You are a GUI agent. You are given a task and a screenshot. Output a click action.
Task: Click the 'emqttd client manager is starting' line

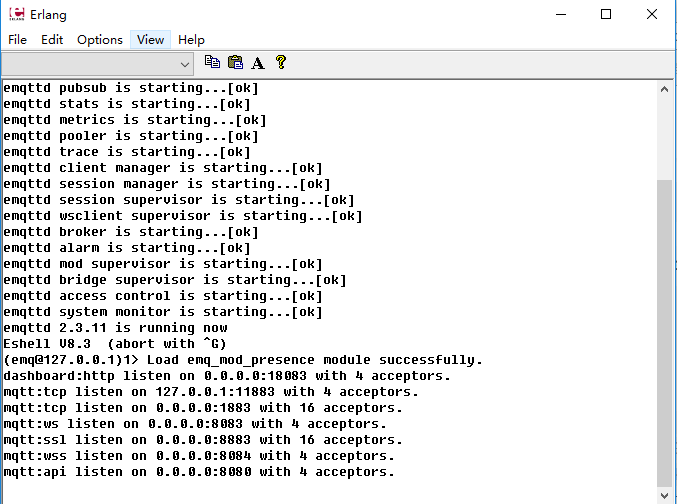coord(163,168)
